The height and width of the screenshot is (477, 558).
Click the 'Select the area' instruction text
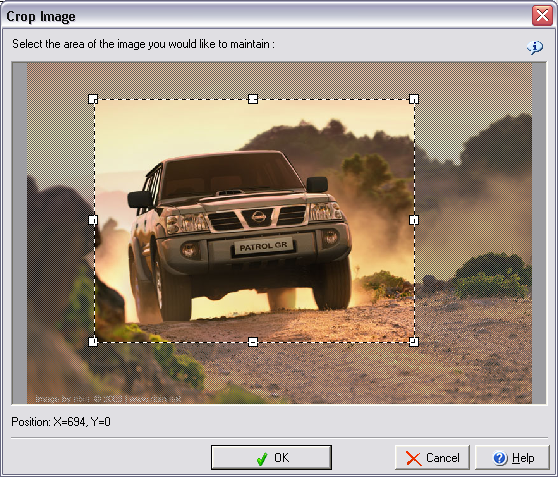pos(143,44)
